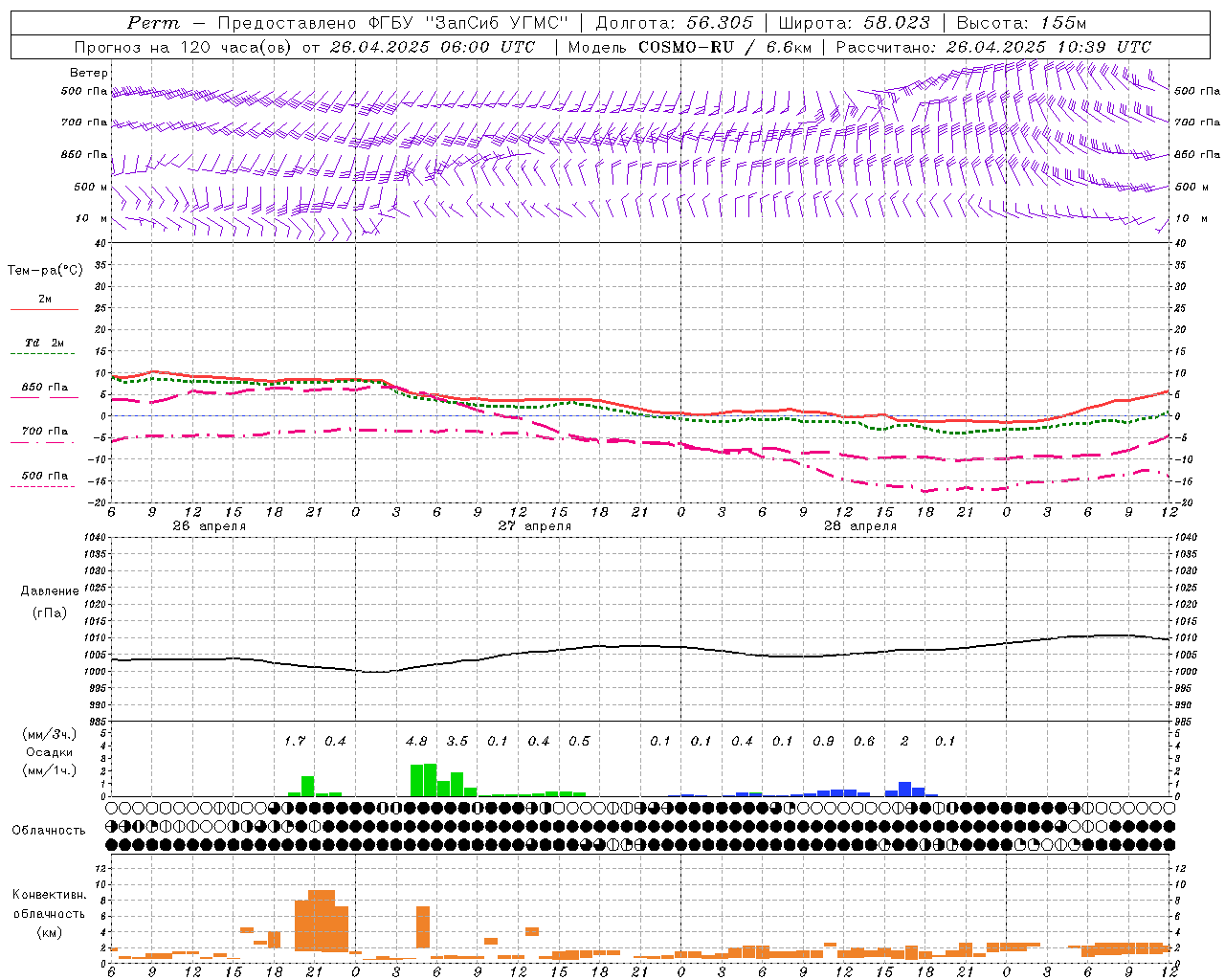
Task: Click the "0.6" precipitation total value
Action: [x=864, y=741]
